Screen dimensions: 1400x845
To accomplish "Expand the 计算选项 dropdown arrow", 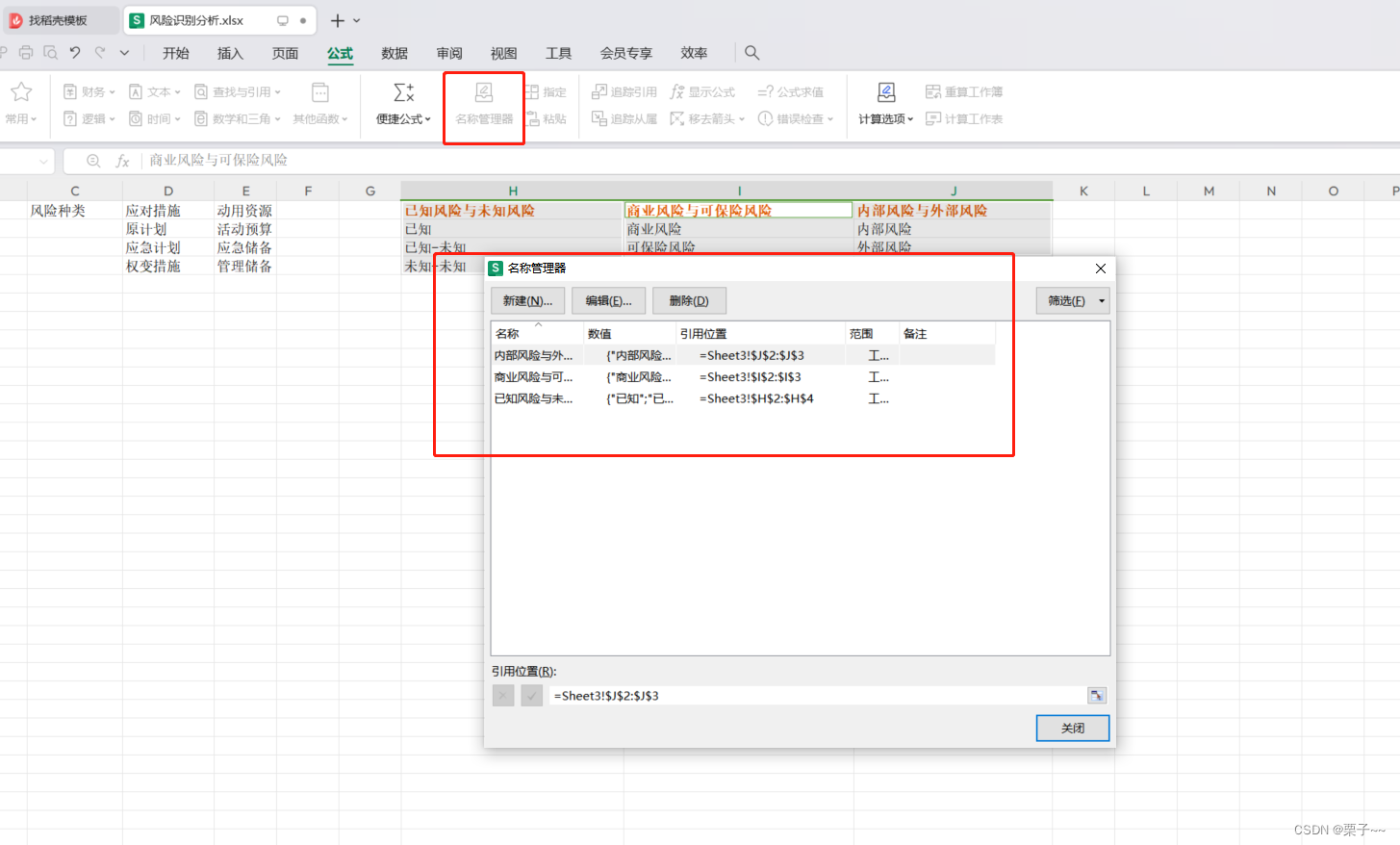I will pos(910,119).
